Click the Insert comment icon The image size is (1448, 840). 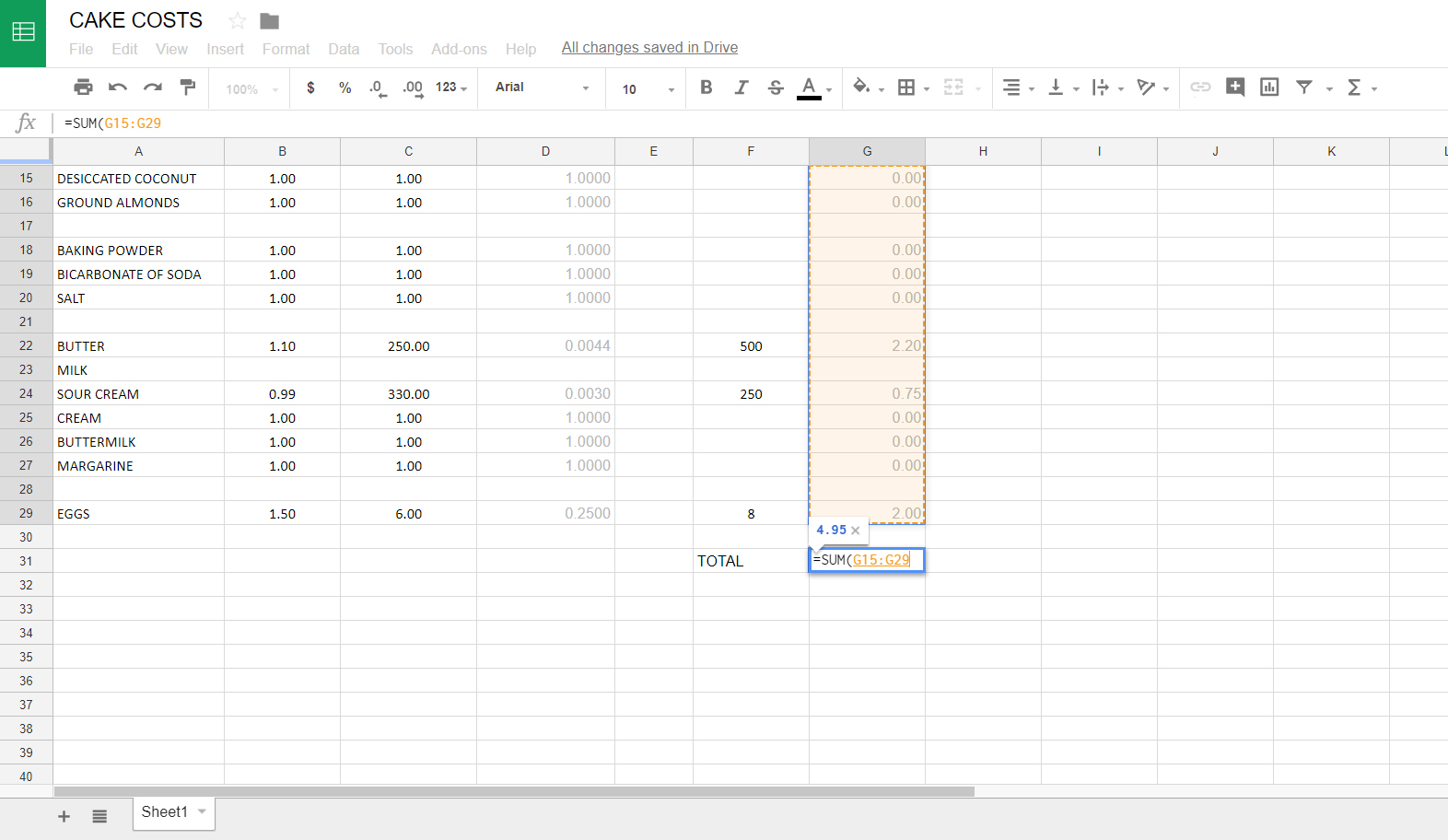(1235, 87)
